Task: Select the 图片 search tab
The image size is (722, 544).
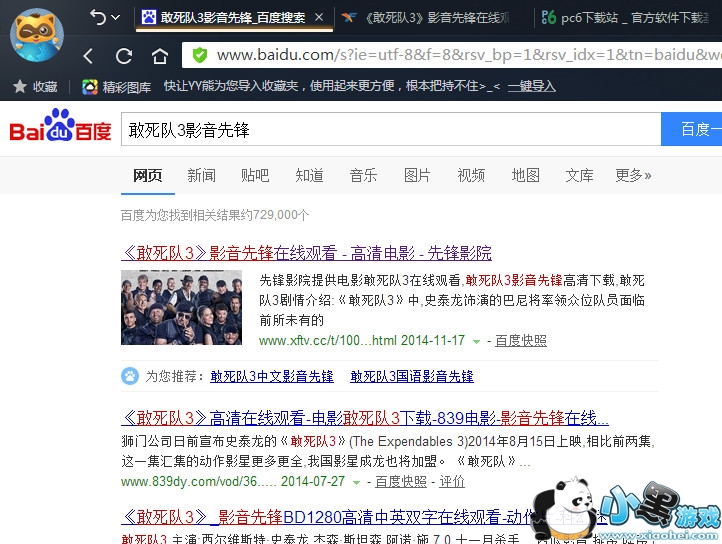Action: pyautogui.click(x=417, y=175)
